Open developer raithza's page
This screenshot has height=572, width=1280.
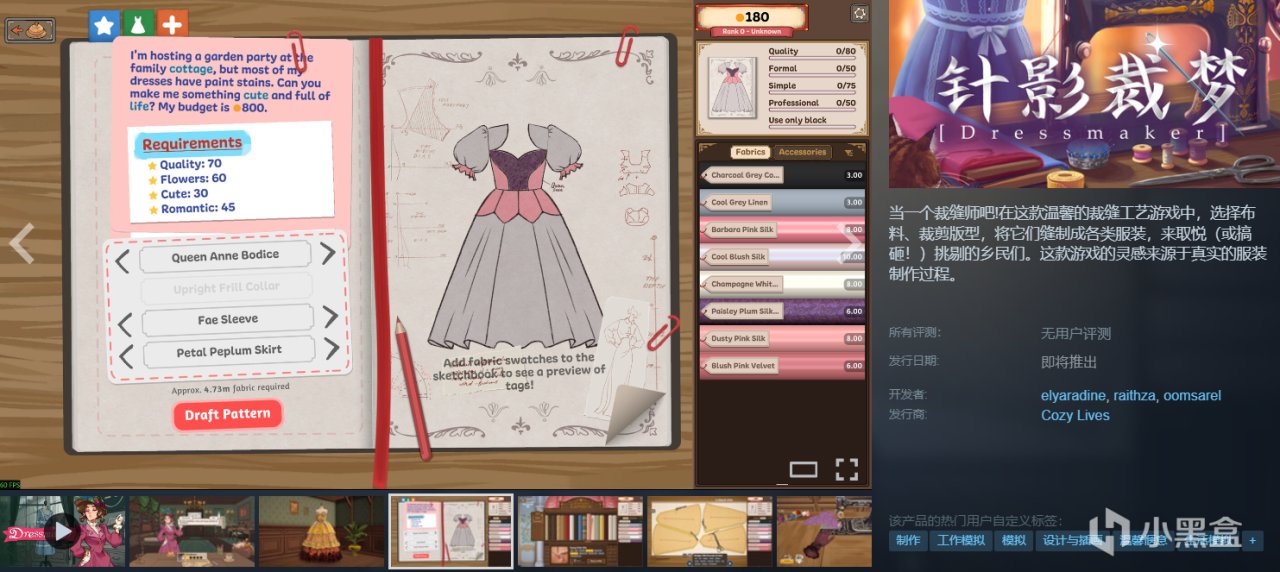pyautogui.click(x=1134, y=395)
